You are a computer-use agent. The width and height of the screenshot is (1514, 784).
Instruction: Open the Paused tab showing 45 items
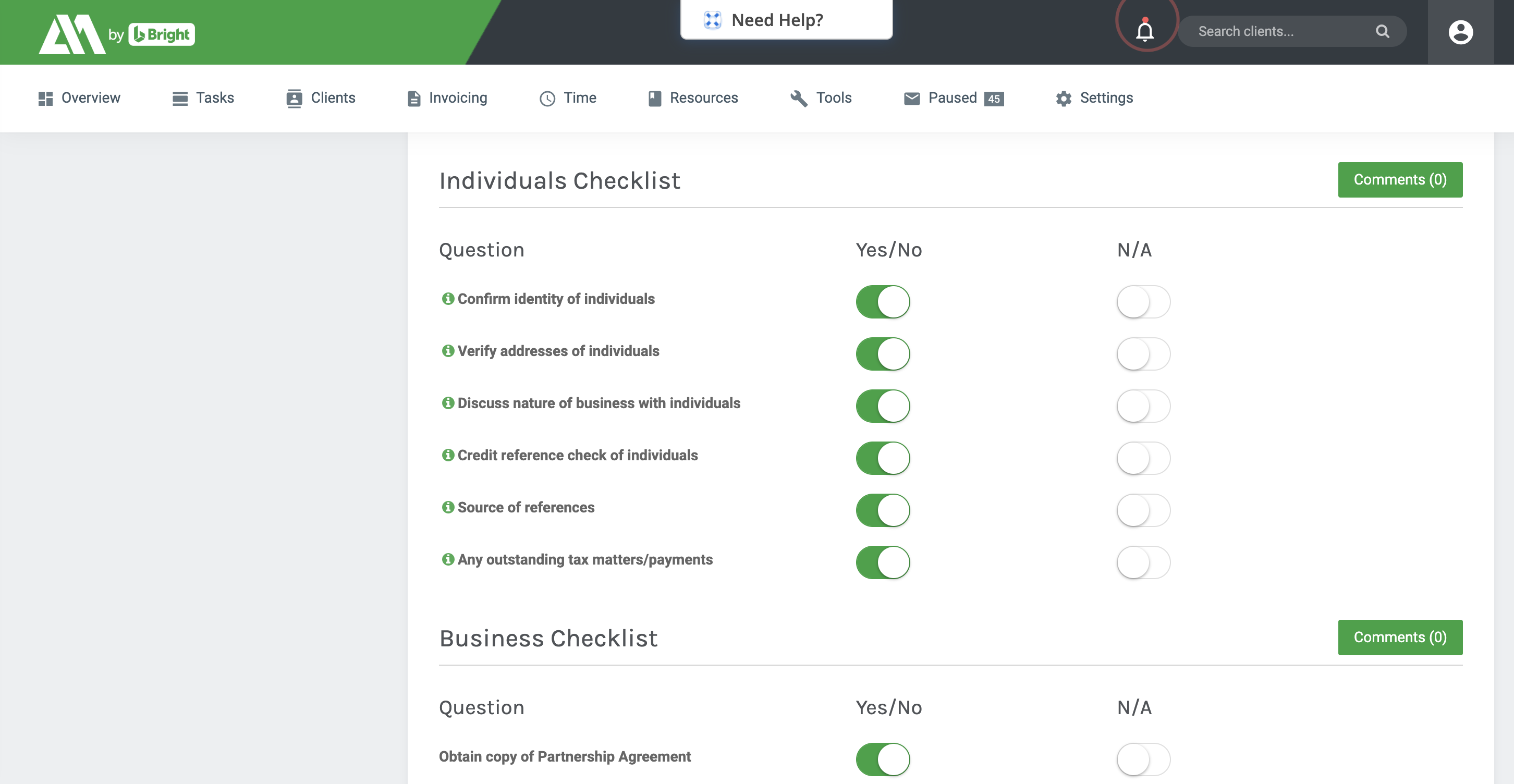point(951,97)
